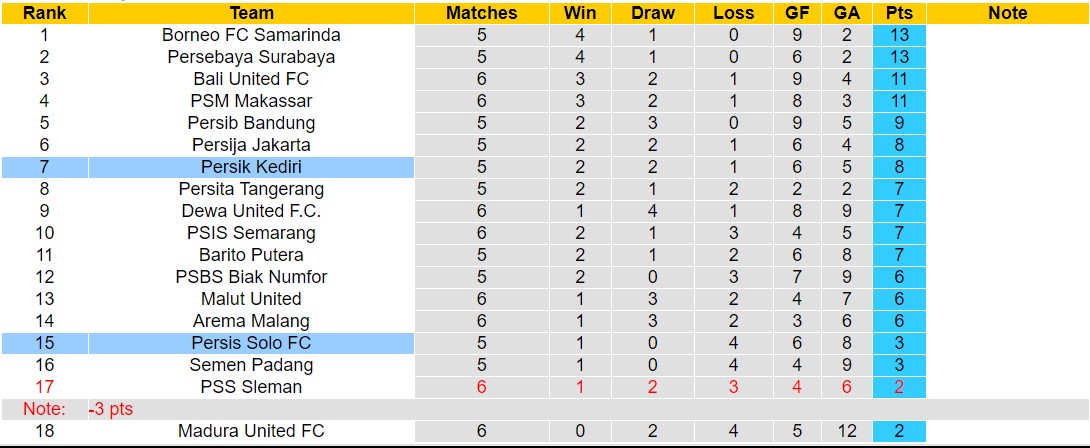Open the Persib Bandung team entry
Viewport: 1090px width, 448px height.
pyautogui.click(x=251, y=123)
